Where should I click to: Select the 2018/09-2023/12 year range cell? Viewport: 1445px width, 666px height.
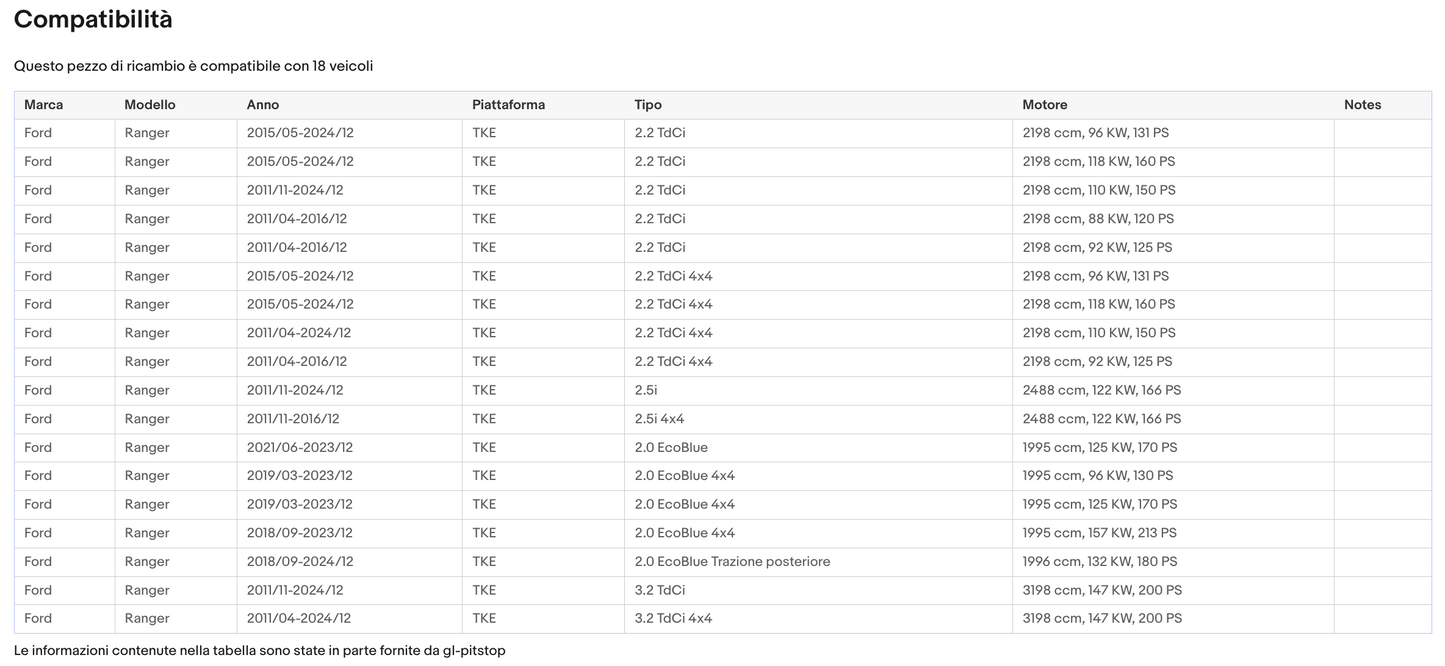[300, 533]
